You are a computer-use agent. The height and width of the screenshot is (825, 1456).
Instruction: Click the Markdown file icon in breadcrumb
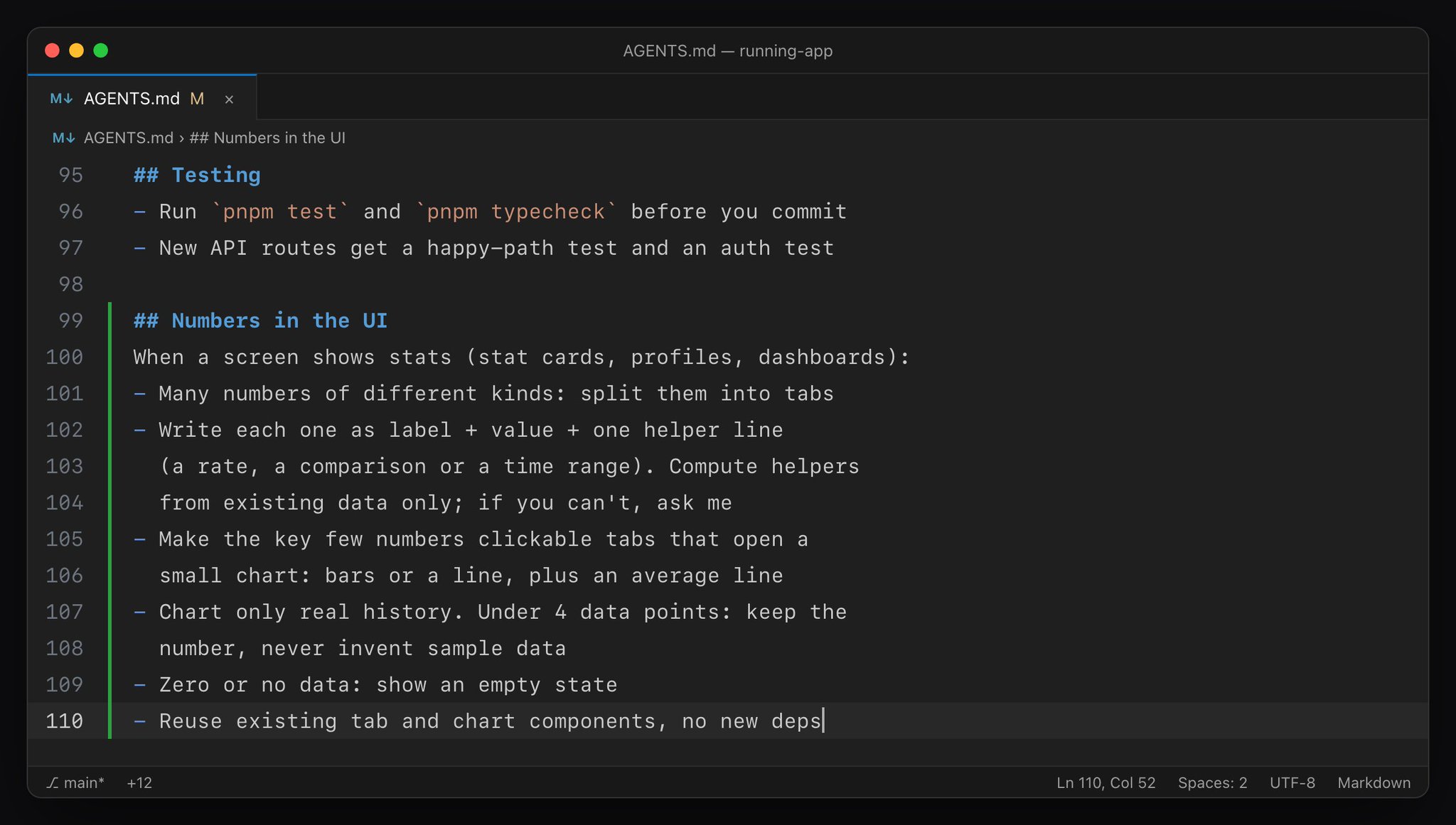[x=63, y=138]
